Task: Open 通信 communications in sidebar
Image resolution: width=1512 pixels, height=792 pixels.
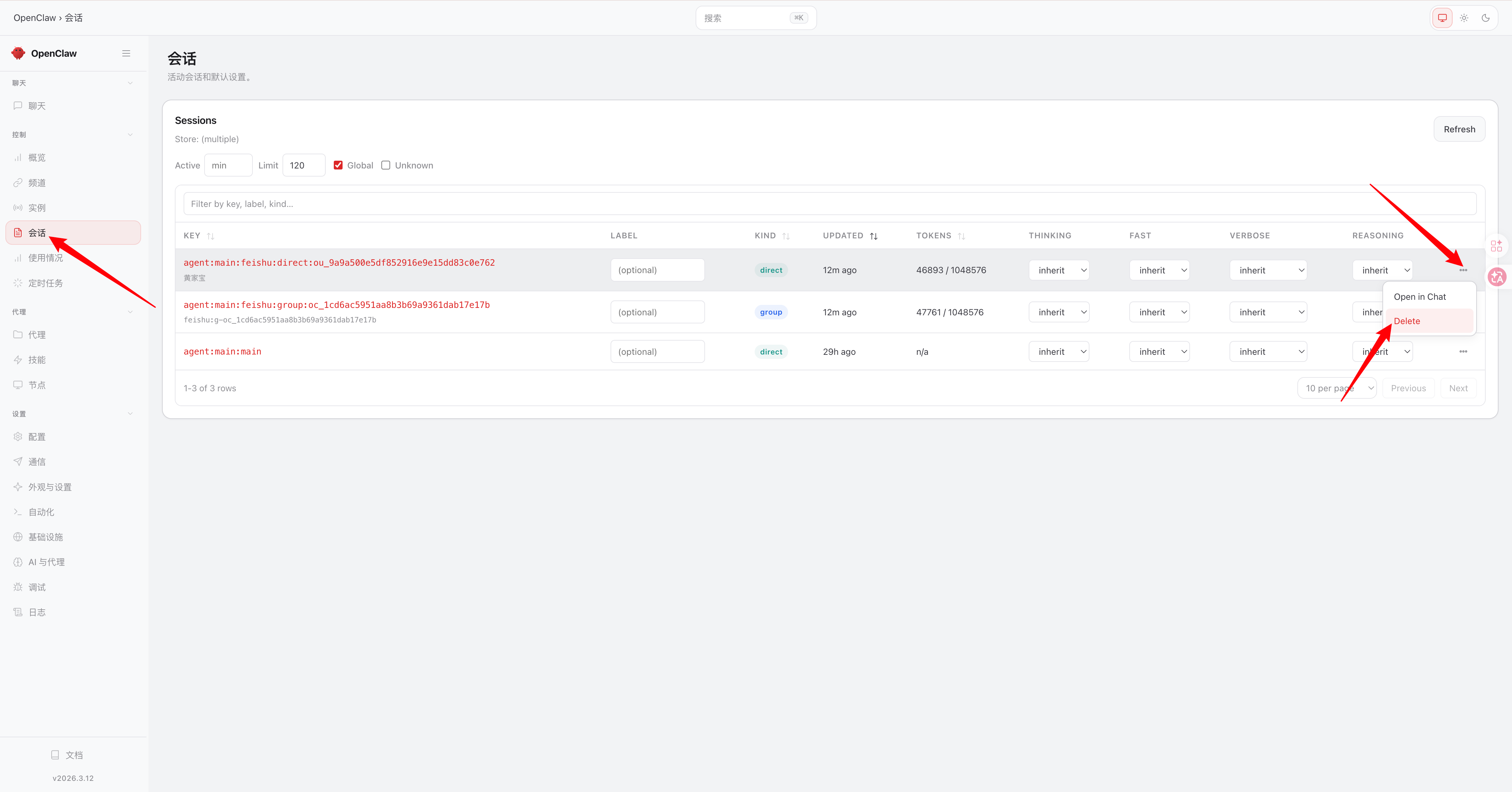Action: (x=73, y=462)
